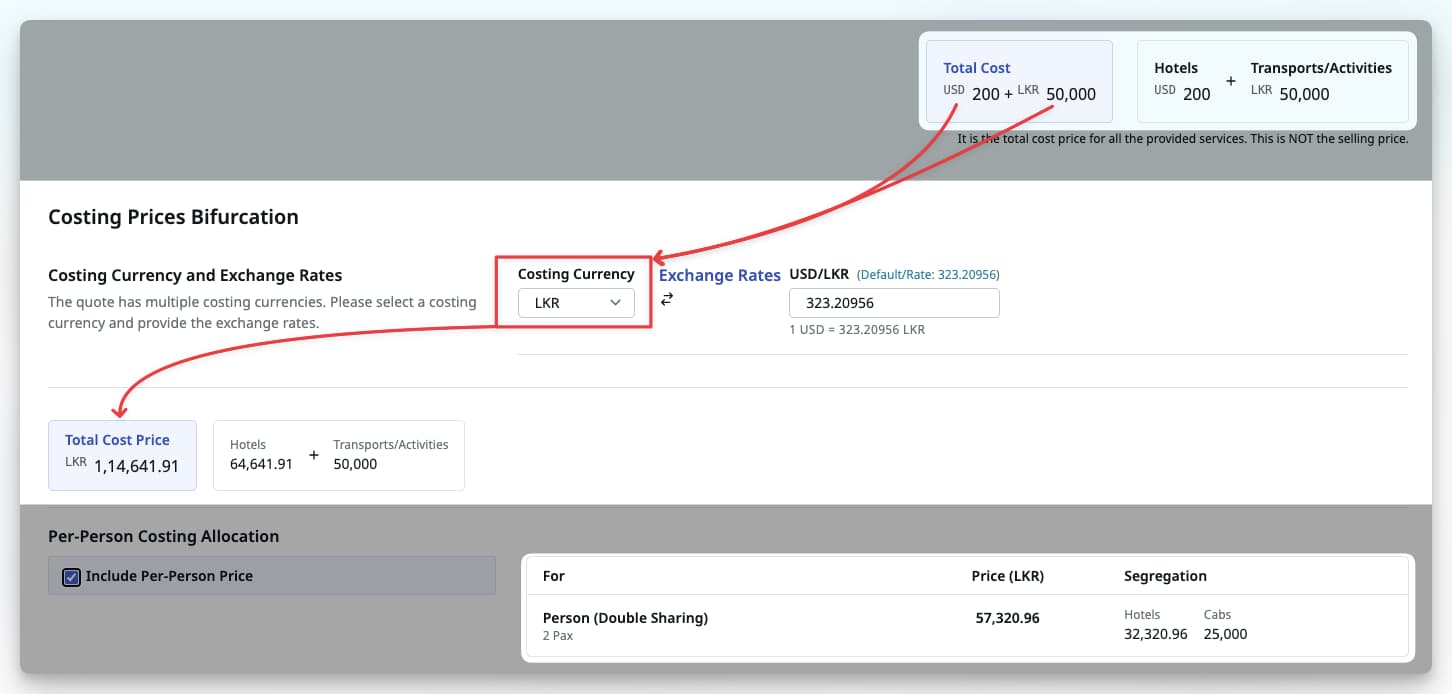Select the Total Cost Price card
The width and height of the screenshot is (1452, 694).
click(x=122, y=455)
